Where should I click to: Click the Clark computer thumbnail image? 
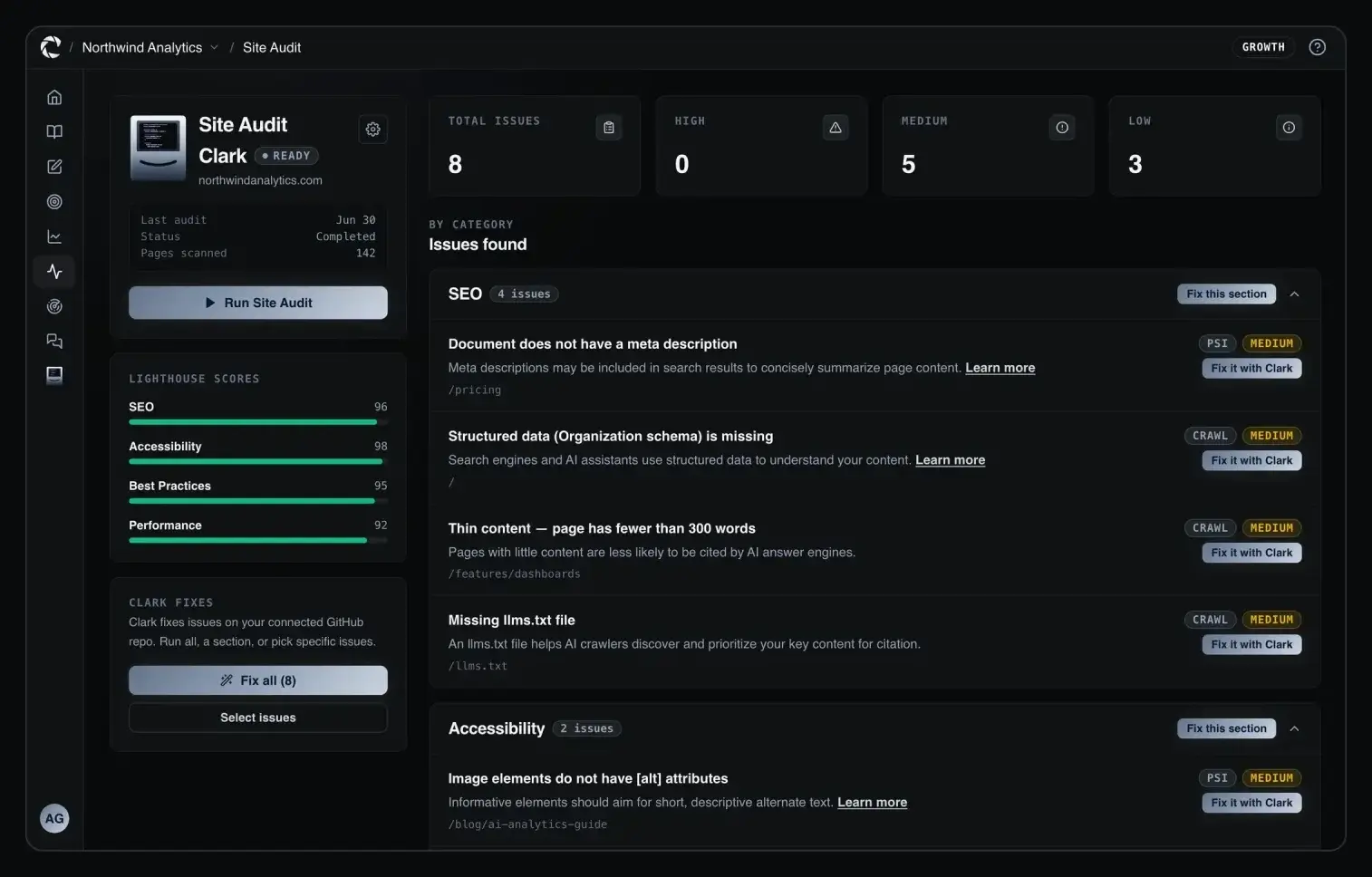click(158, 147)
